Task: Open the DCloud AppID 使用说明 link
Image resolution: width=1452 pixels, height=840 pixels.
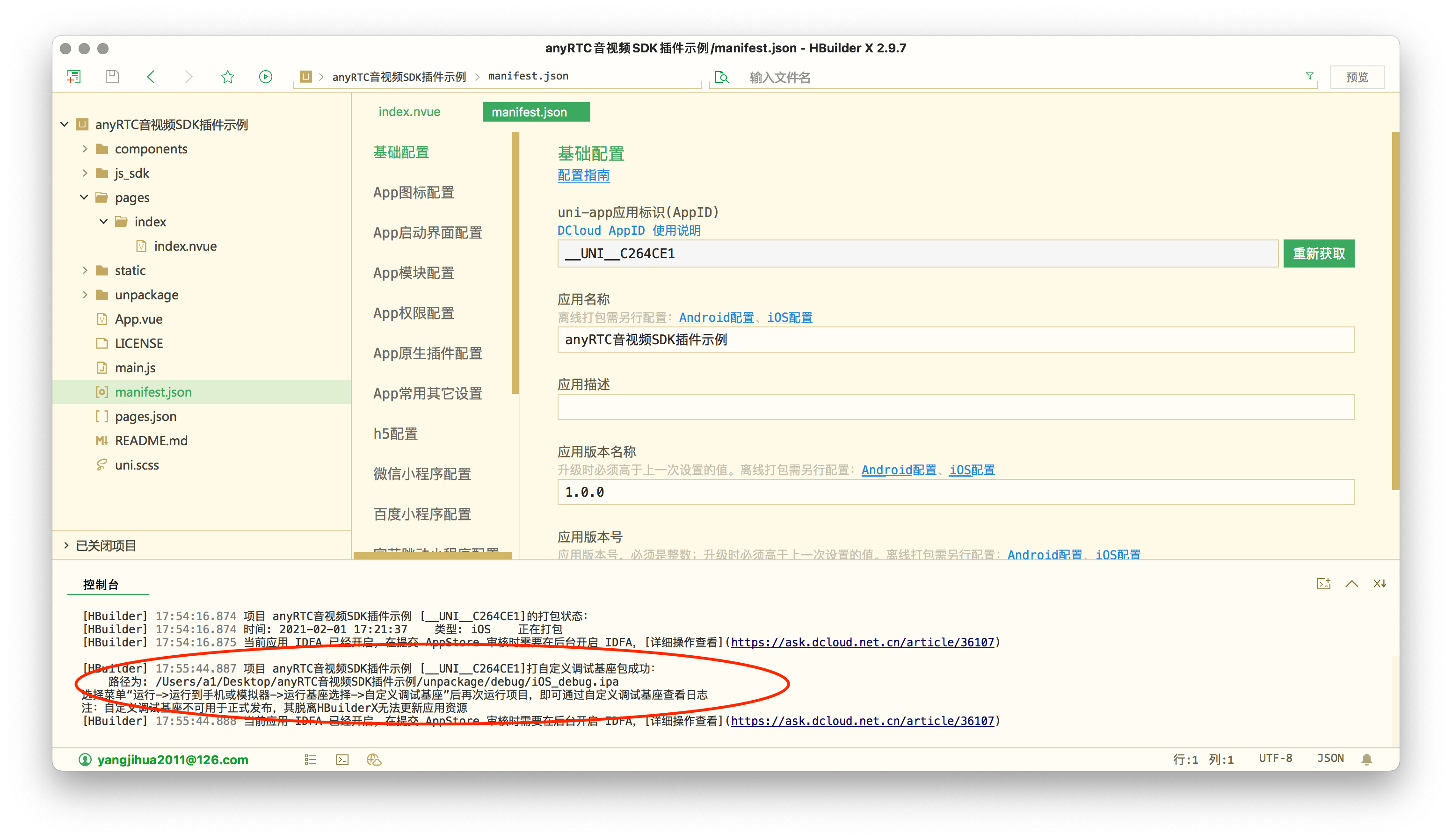Action: 627,231
